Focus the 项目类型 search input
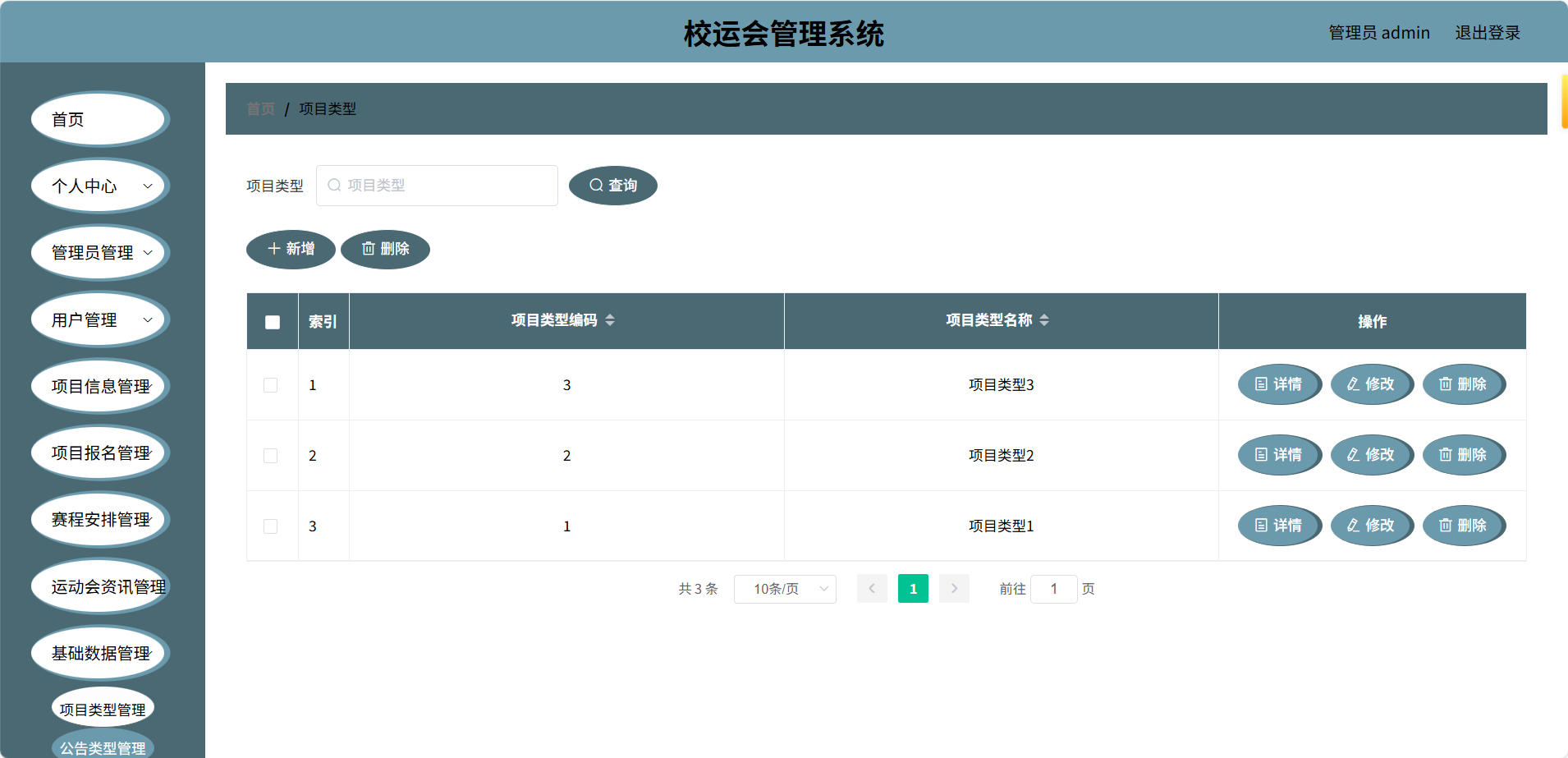This screenshot has height=758, width=1568. click(437, 186)
